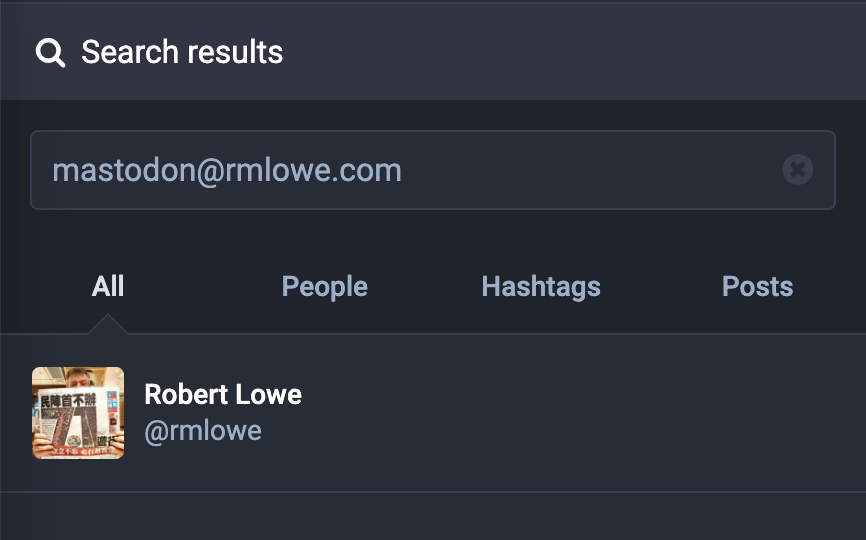
Task: Click the @rmlowe account handle
Action: pos(203,431)
